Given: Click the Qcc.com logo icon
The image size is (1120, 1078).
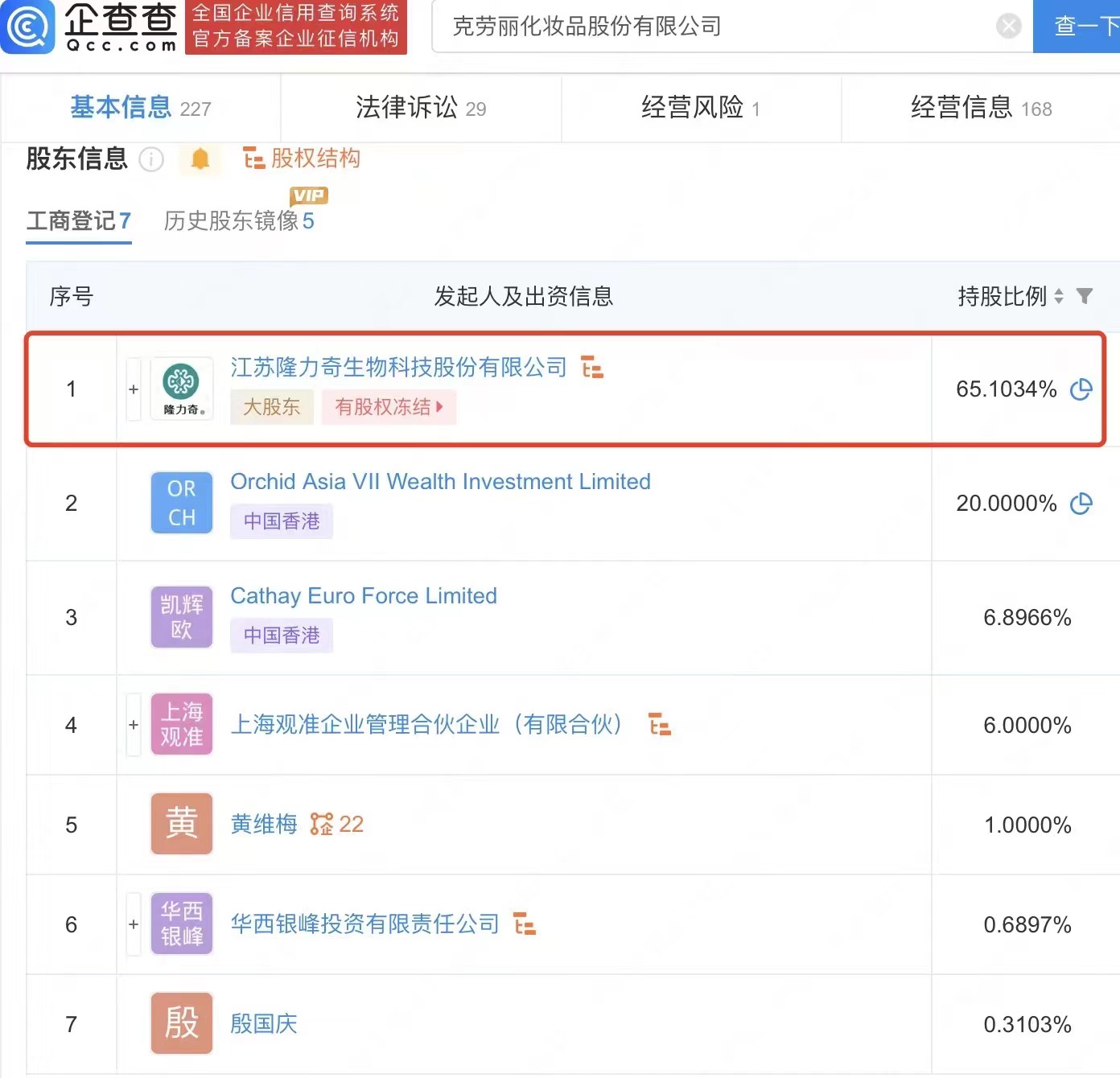Looking at the screenshot, I should [x=27, y=27].
